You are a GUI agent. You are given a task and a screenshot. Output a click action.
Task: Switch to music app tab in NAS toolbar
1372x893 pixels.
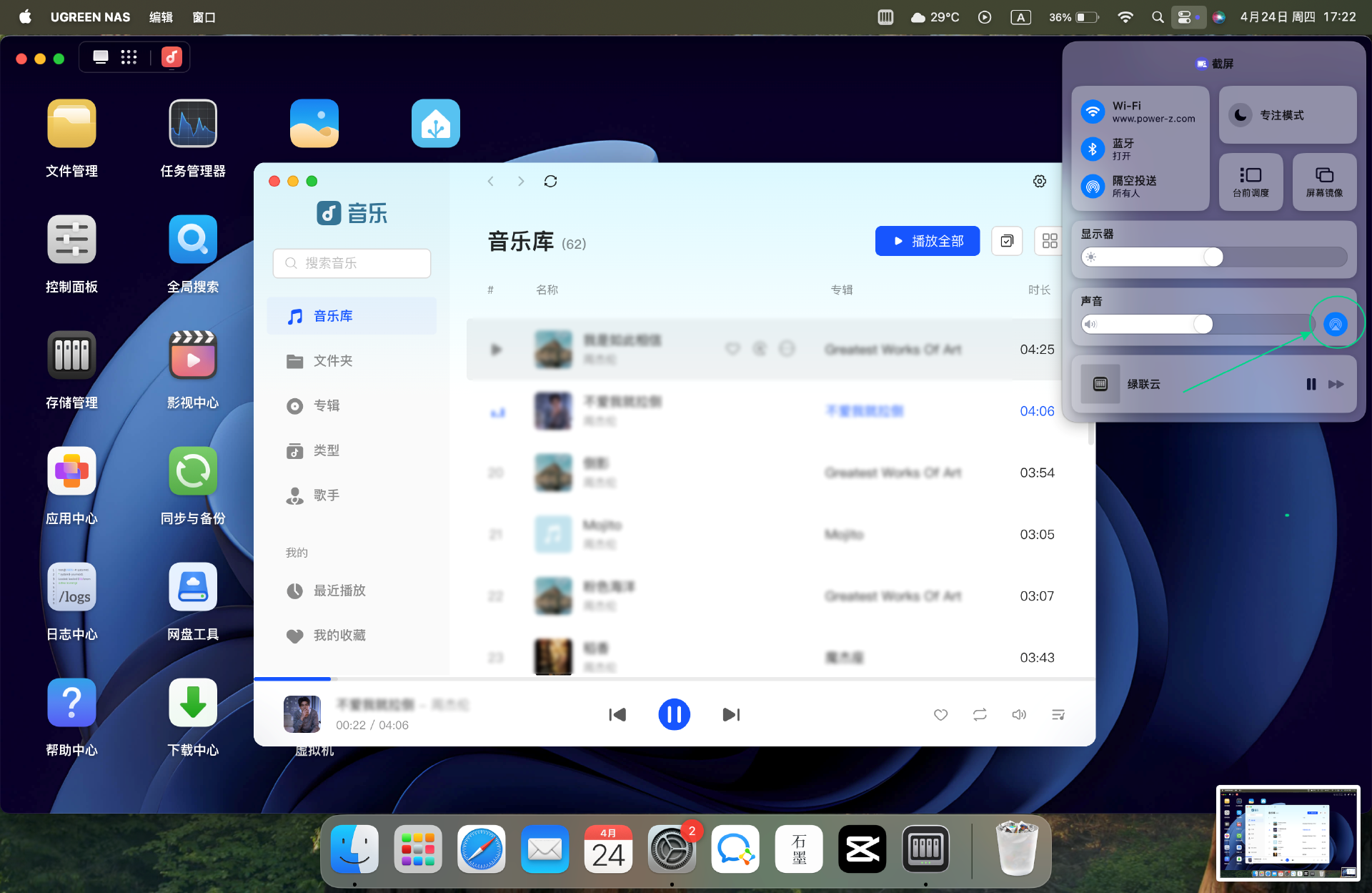[171, 57]
